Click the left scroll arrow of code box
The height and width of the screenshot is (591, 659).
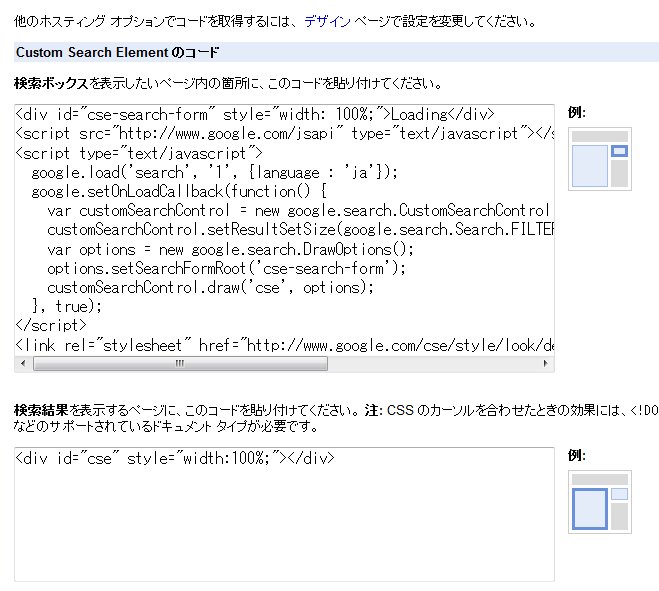(x=23, y=363)
